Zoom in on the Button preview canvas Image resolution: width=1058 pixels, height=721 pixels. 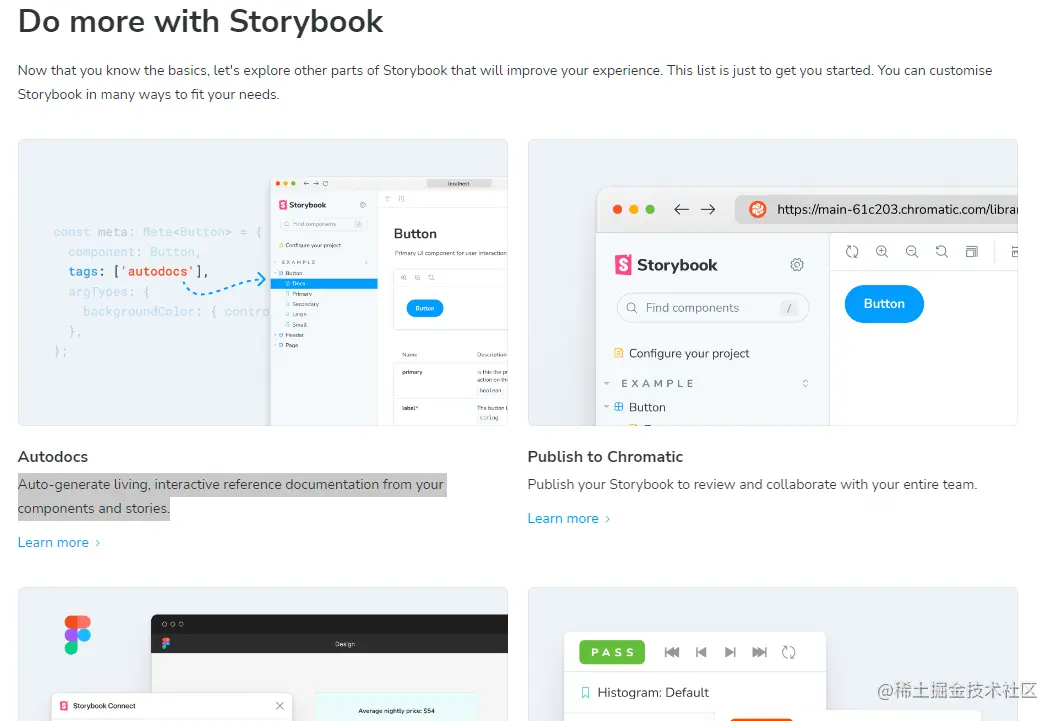882,251
